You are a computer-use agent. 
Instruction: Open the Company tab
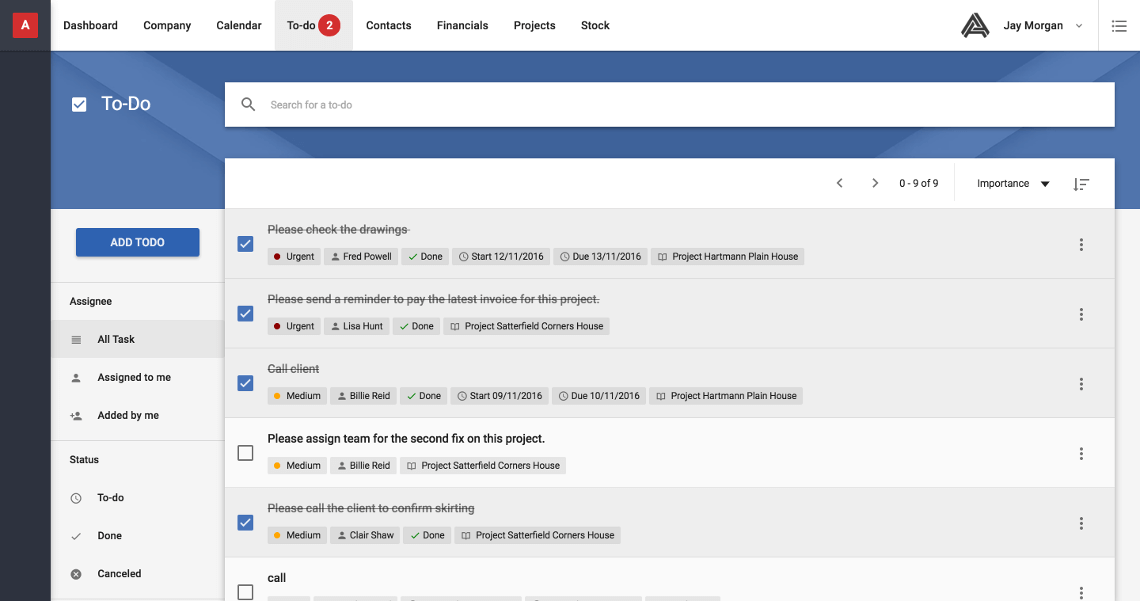[x=167, y=25]
